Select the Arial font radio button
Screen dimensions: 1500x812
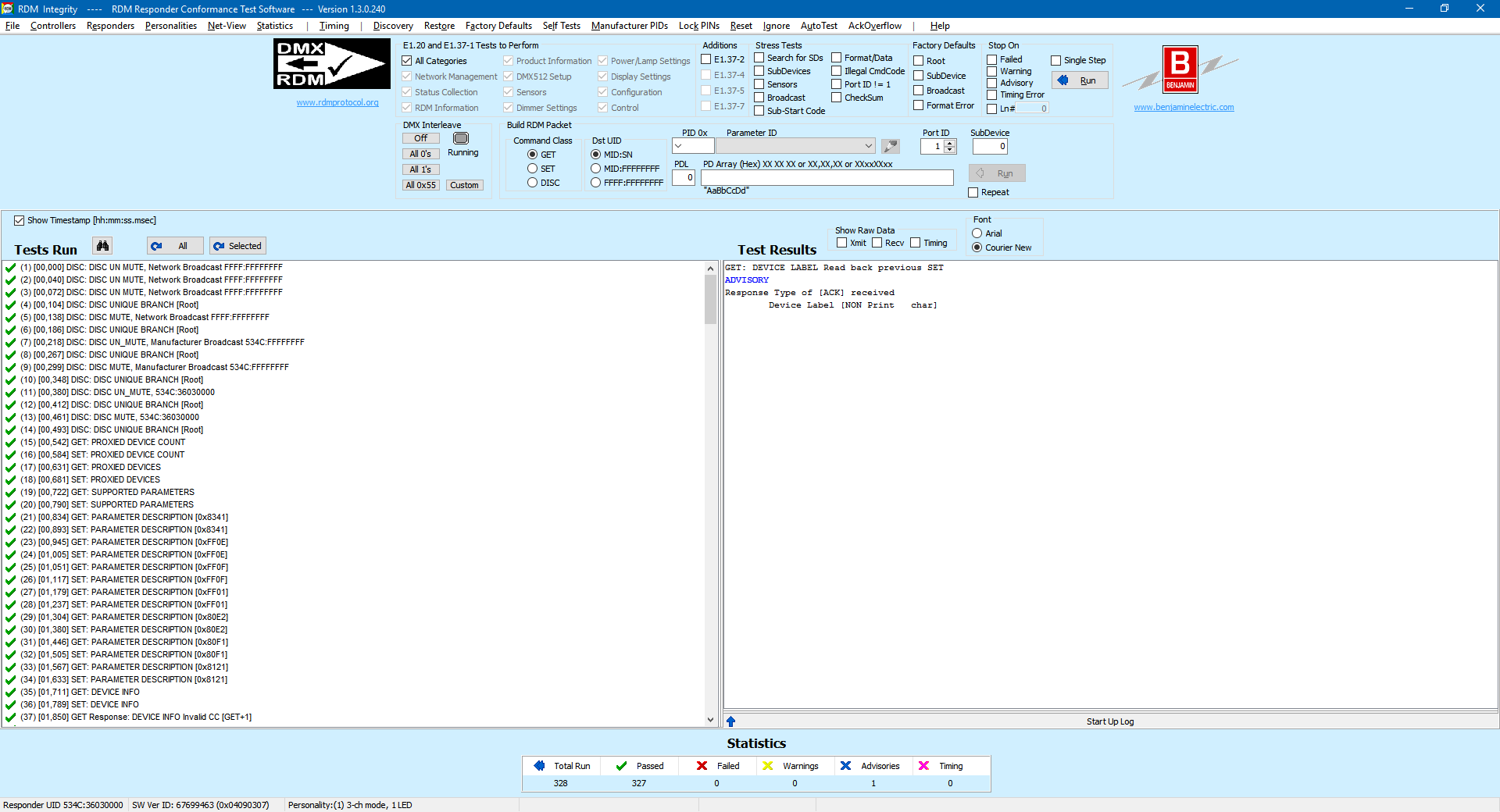tap(977, 233)
